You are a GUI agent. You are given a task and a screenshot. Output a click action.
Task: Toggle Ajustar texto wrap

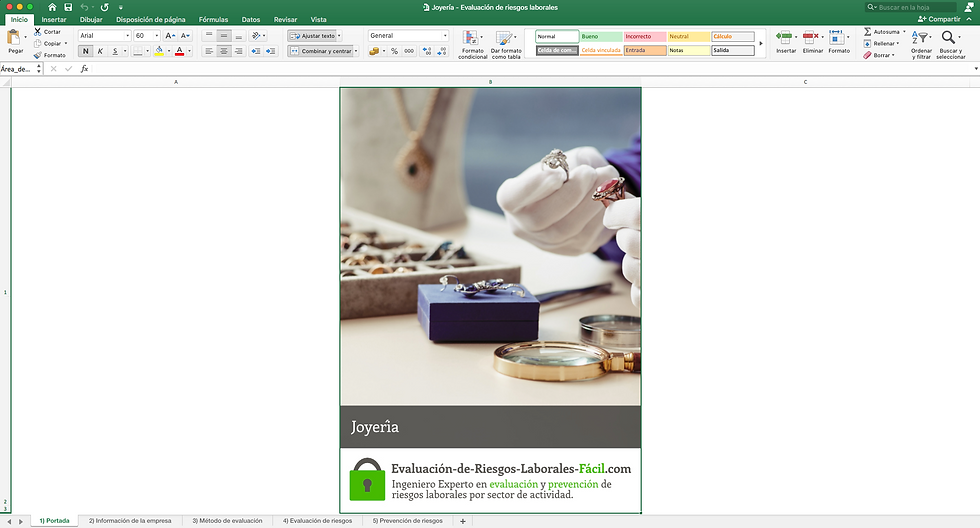pyautogui.click(x=312, y=36)
